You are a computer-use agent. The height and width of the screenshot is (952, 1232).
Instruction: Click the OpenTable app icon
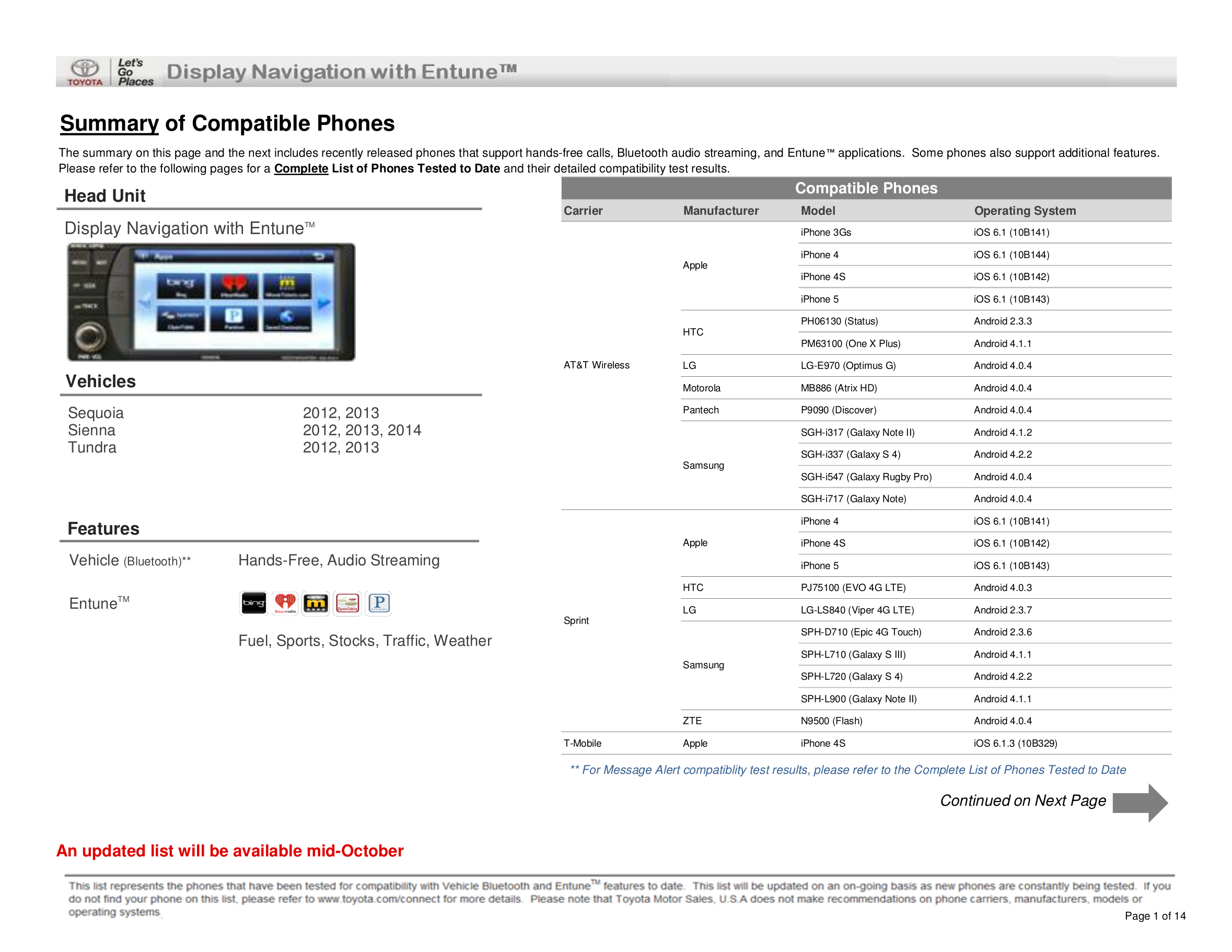(x=347, y=603)
